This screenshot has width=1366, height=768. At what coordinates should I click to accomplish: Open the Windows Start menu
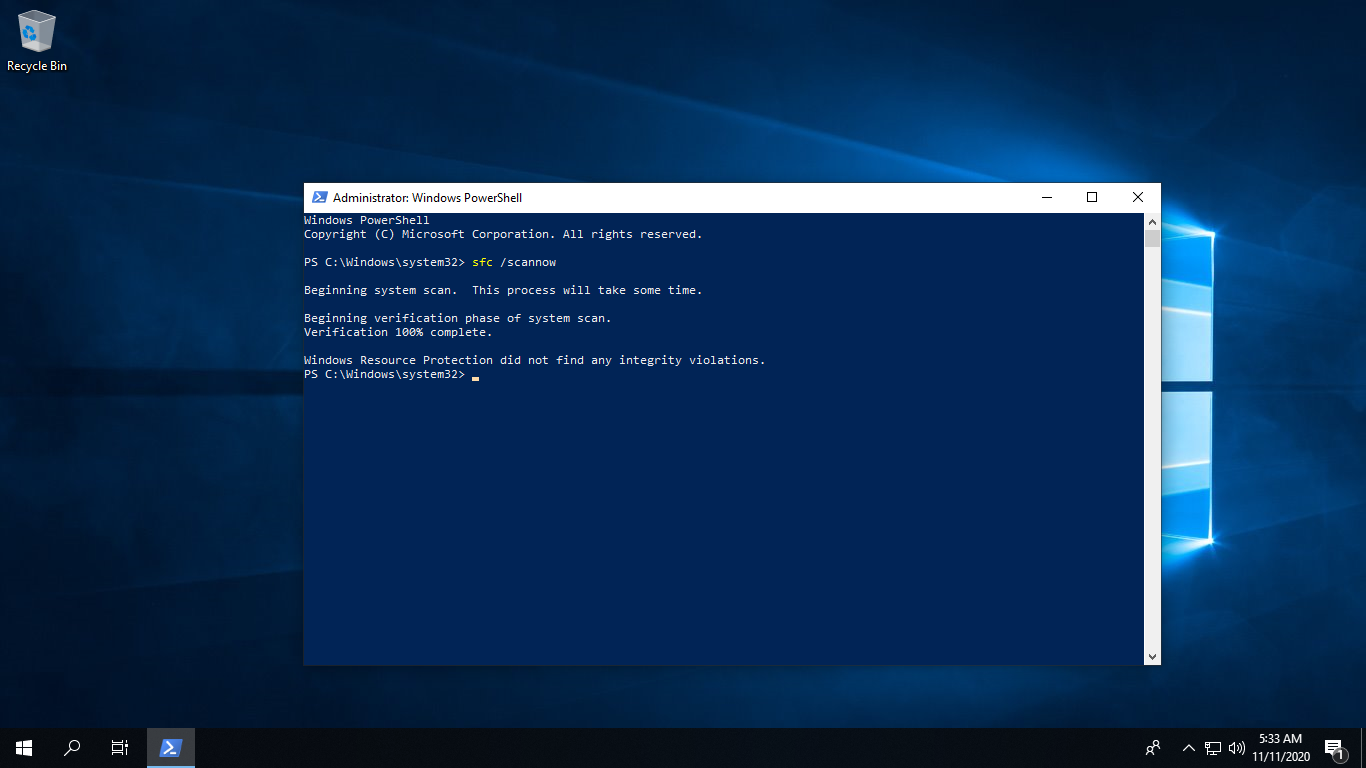24,747
